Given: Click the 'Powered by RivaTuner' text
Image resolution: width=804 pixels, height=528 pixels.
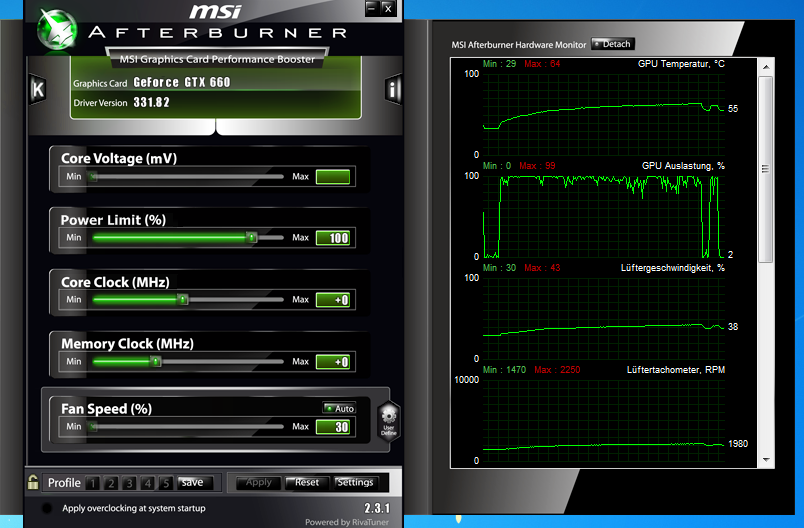Looking at the screenshot, I should coord(347,522).
